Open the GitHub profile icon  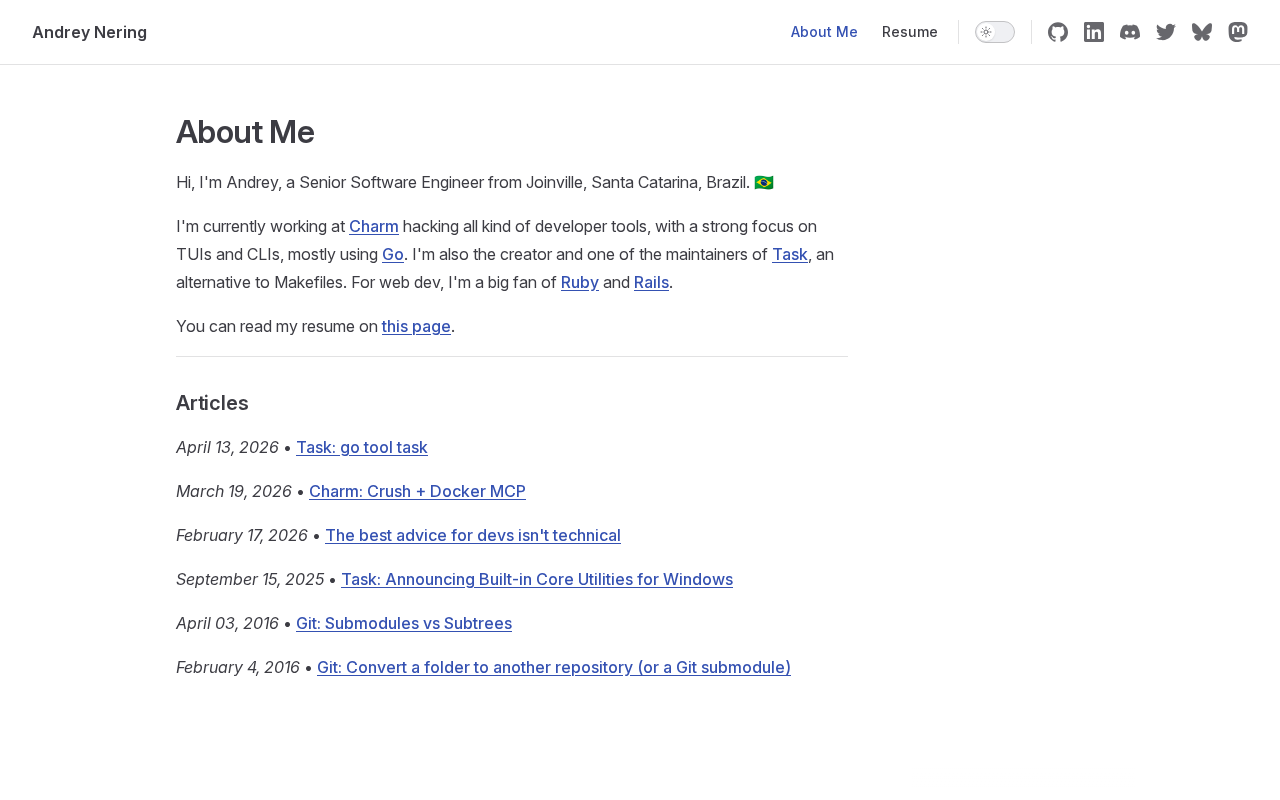1058,32
